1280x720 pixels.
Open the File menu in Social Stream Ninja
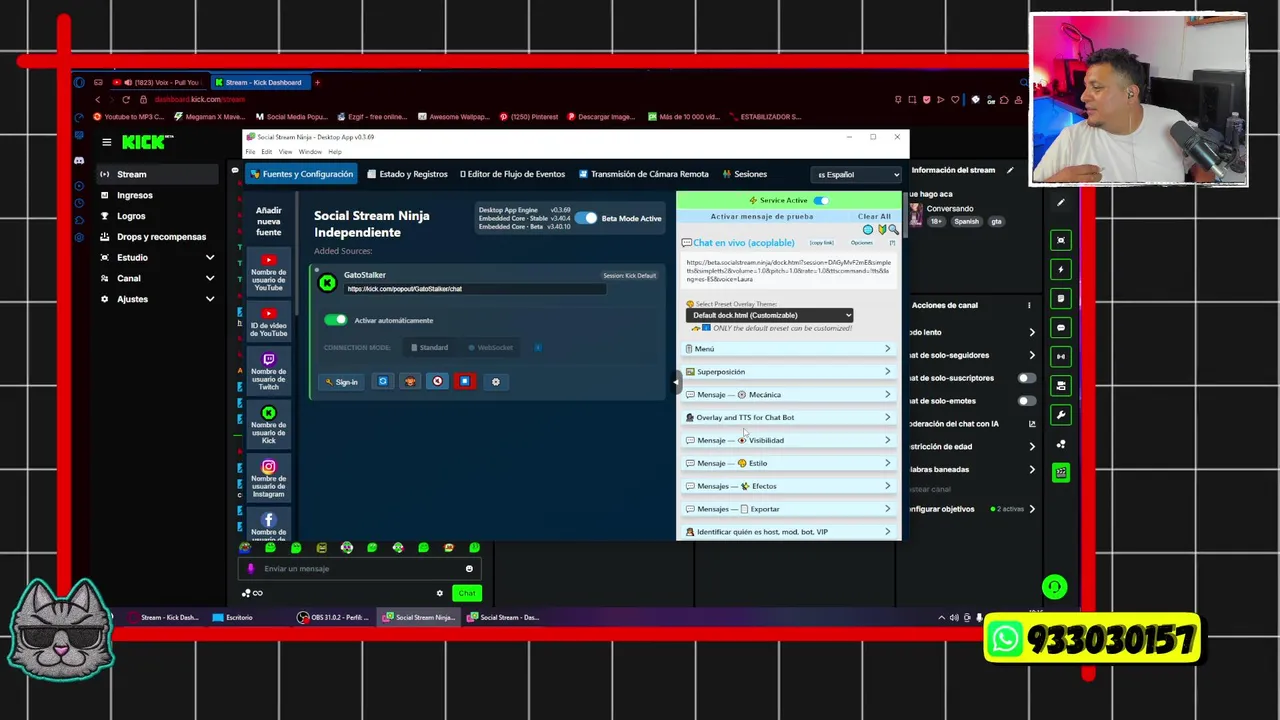[250, 152]
